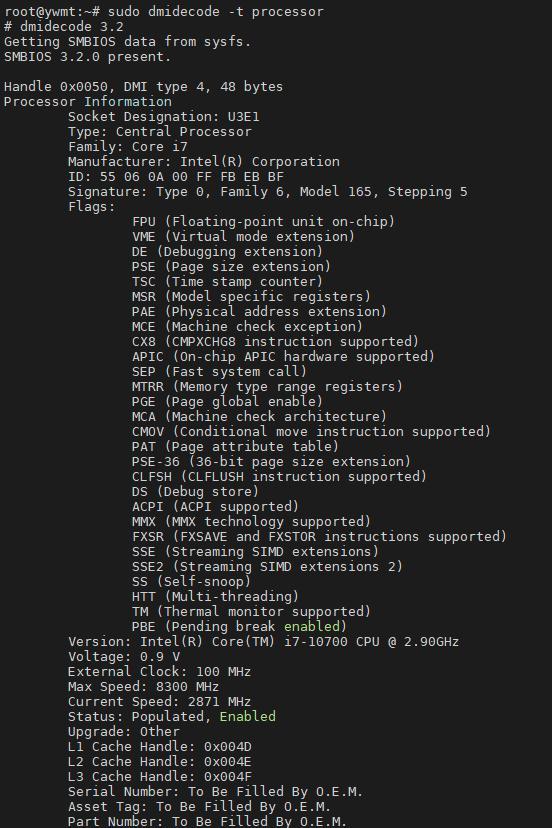Viewport: 552px width, 828px height.
Task: Click the FXSR instructions supported flag
Action: [x=320, y=537]
